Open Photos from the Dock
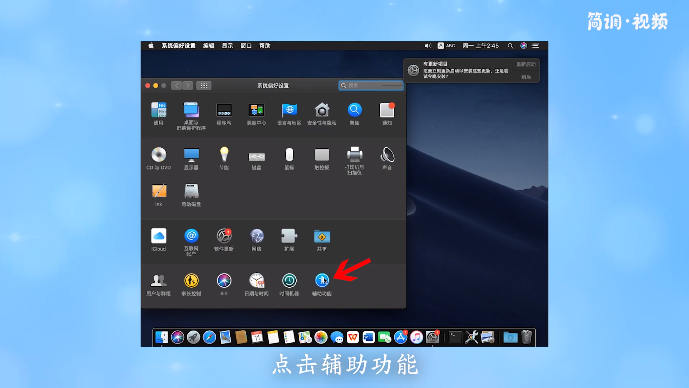Screen dimensions: 689x388 [321, 337]
